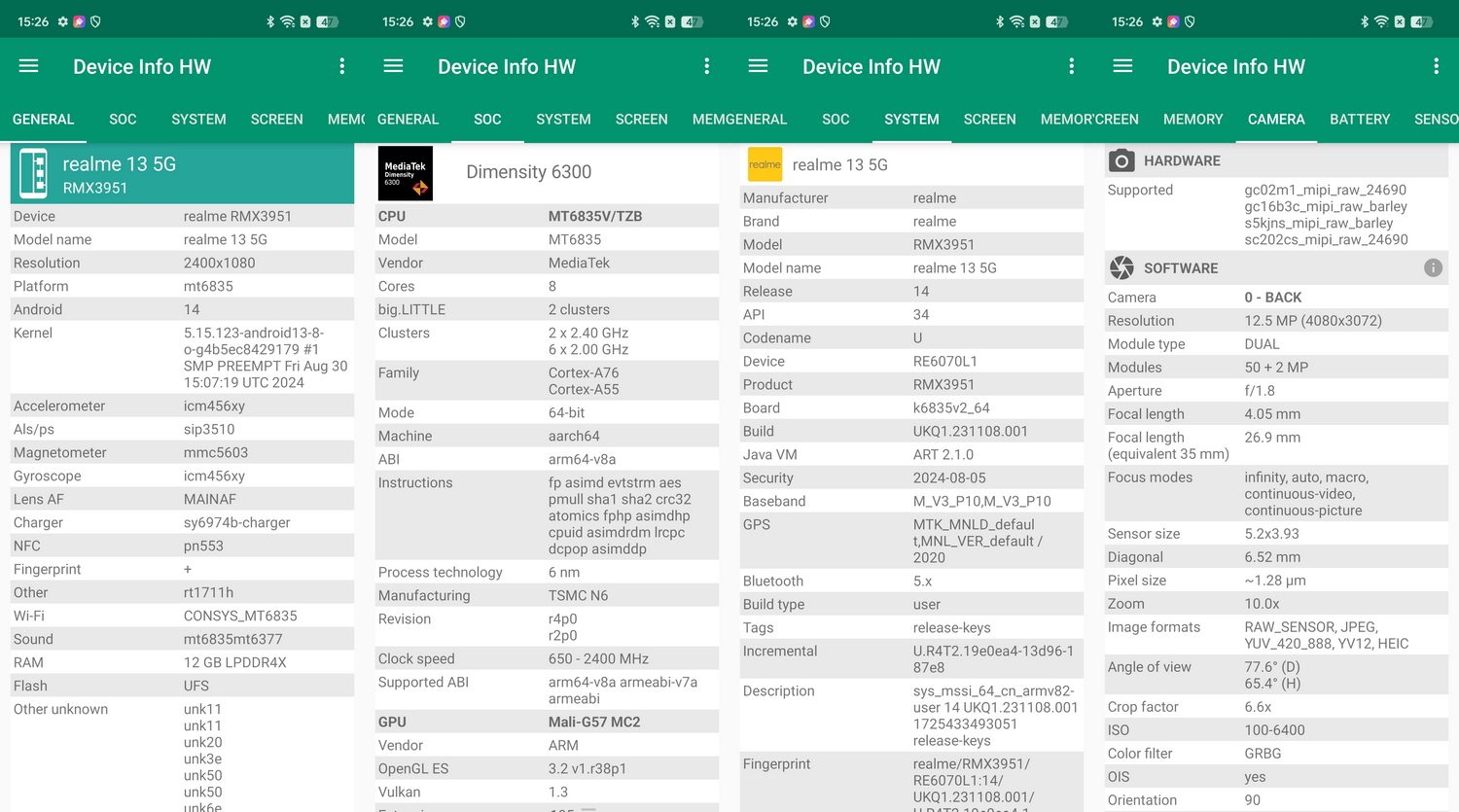
Task: Tap the Fingerprint + row on the General screen
Action: (182, 569)
